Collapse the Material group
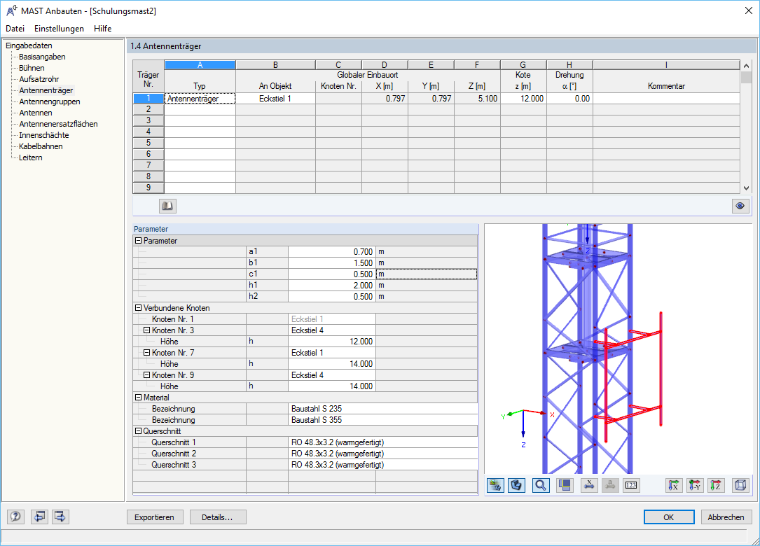 click(138, 397)
